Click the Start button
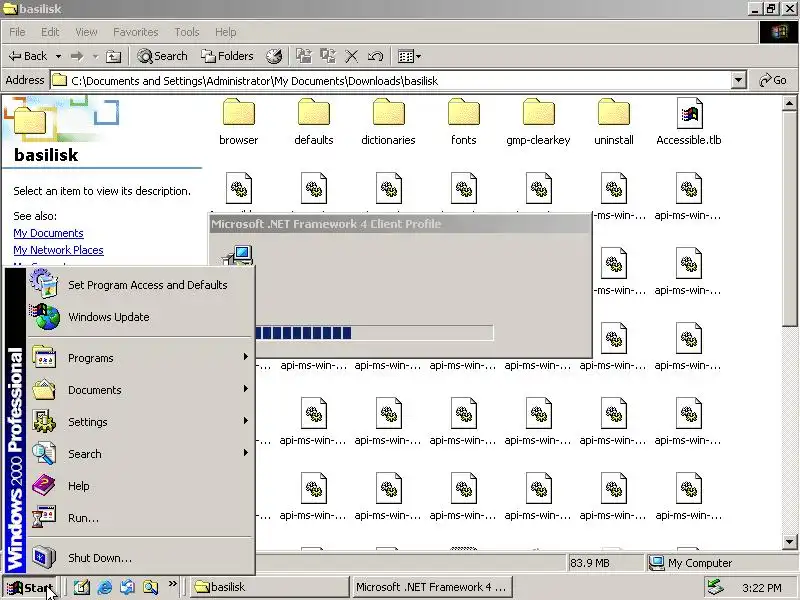The width and height of the screenshot is (800, 600). (30, 587)
